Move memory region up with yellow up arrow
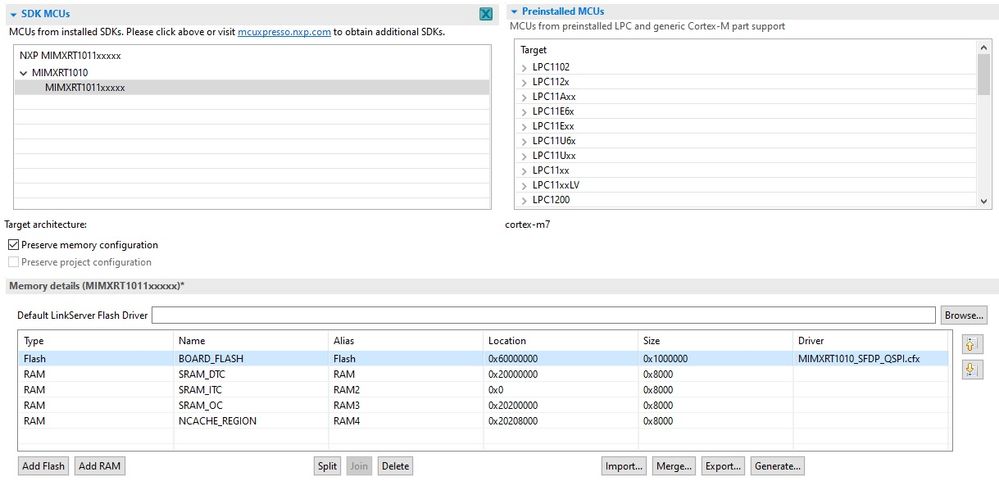999x481 pixels. click(x=970, y=345)
